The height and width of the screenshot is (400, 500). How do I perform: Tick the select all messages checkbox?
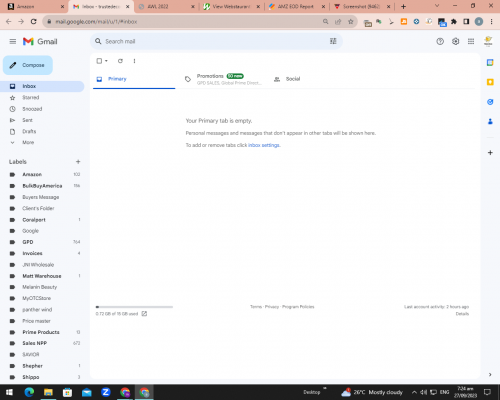pos(99,61)
